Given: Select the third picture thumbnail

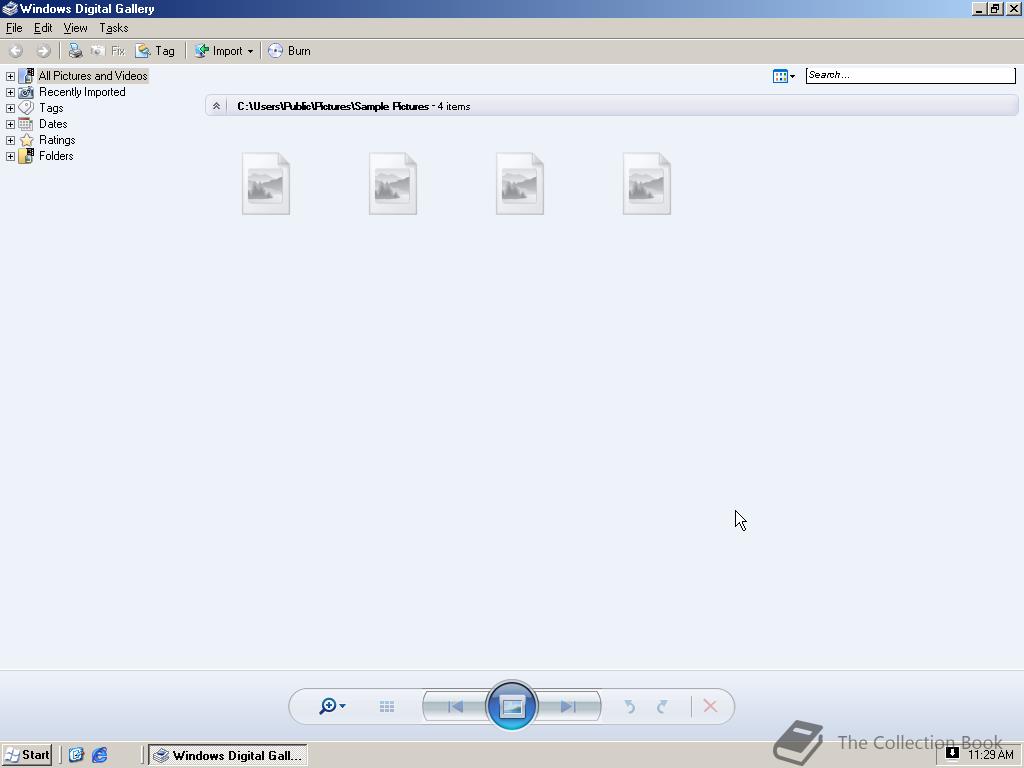Looking at the screenshot, I should (x=520, y=184).
